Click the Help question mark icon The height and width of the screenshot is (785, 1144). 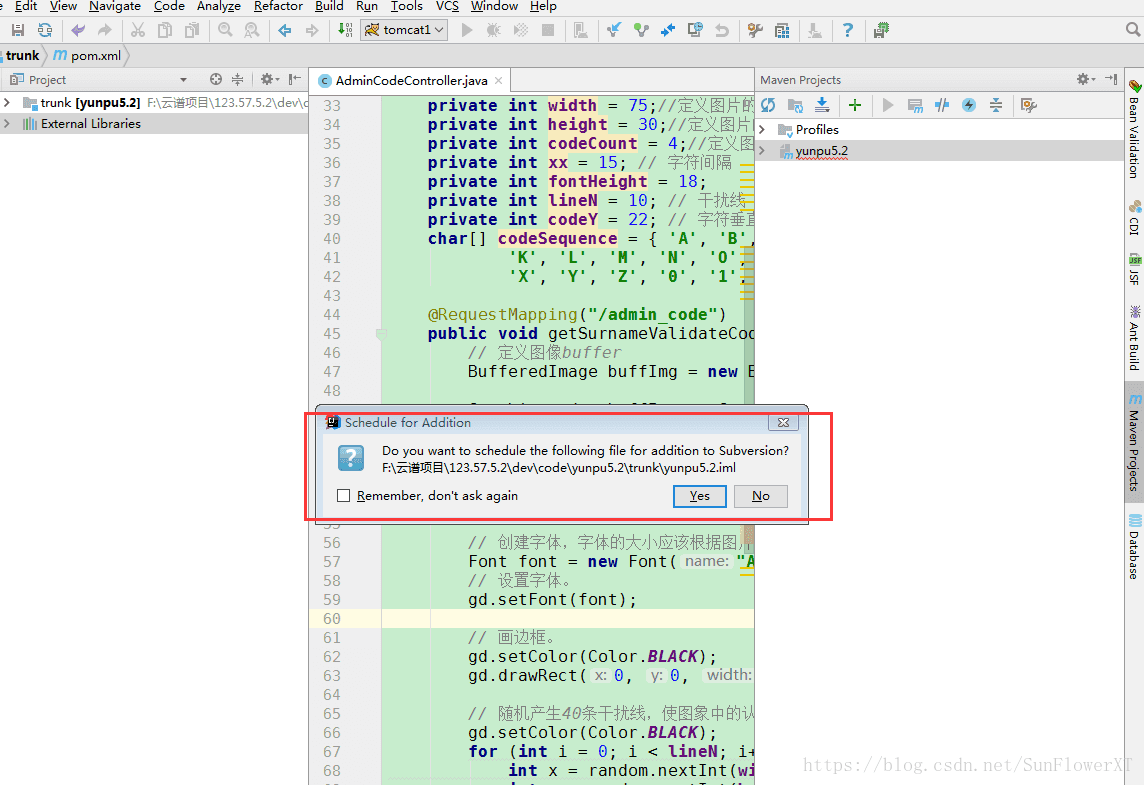pyautogui.click(x=847, y=30)
